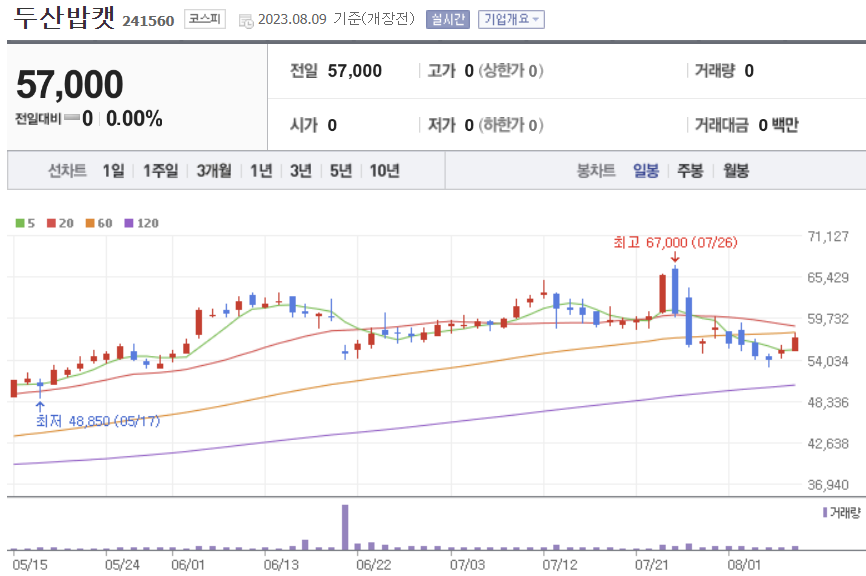Screen dimensions: 866x576
Task: Select the 10년 line chart period
Action: (384, 171)
